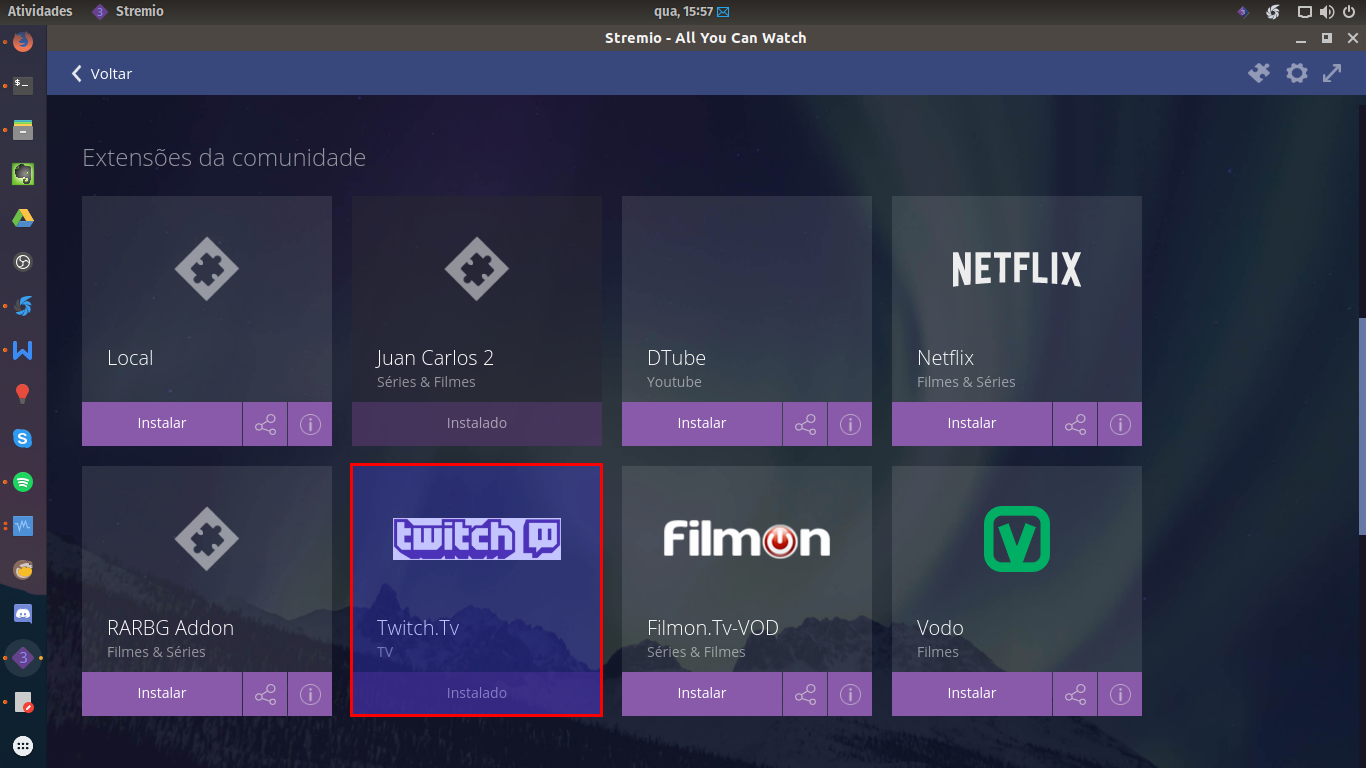Image resolution: width=1366 pixels, height=768 pixels.
Task: Open System Monitor from the dock
Action: coord(23,526)
